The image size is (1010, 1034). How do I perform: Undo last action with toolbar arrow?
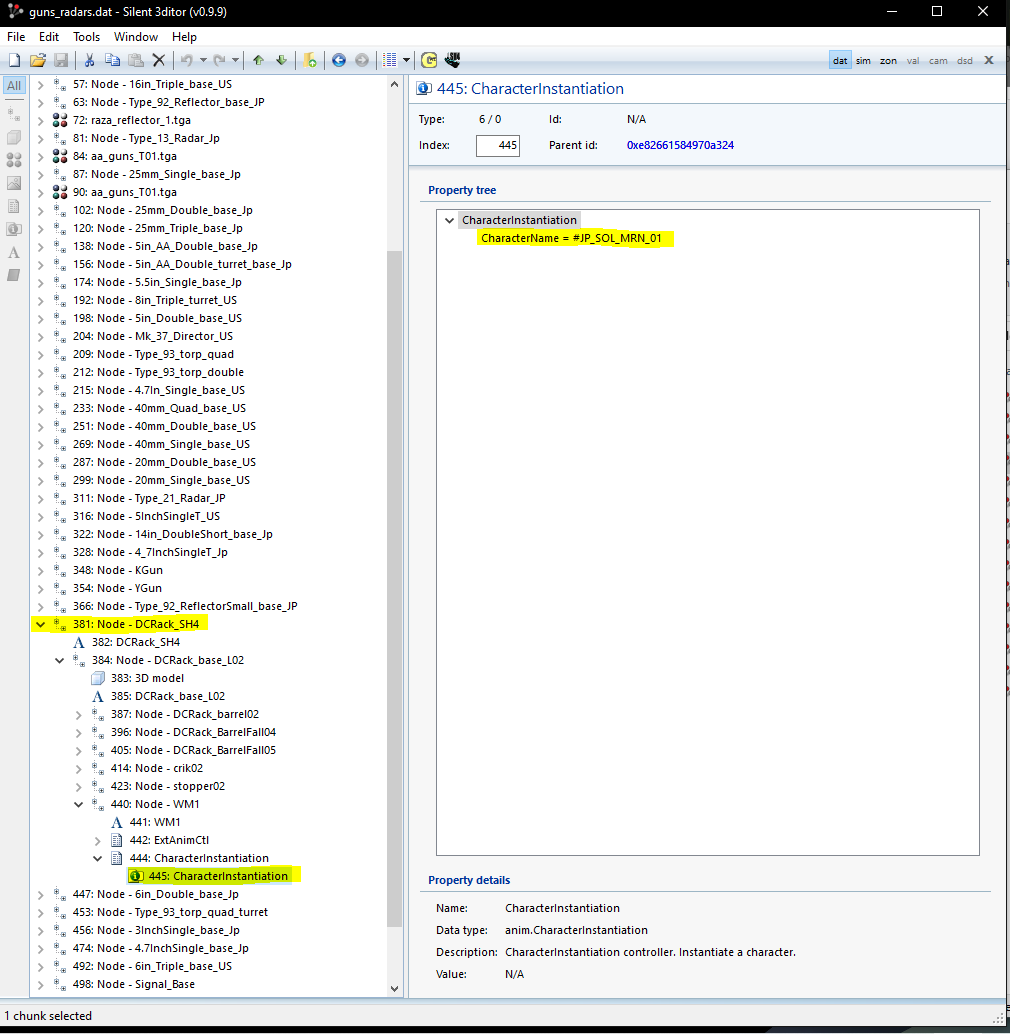[187, 61]
